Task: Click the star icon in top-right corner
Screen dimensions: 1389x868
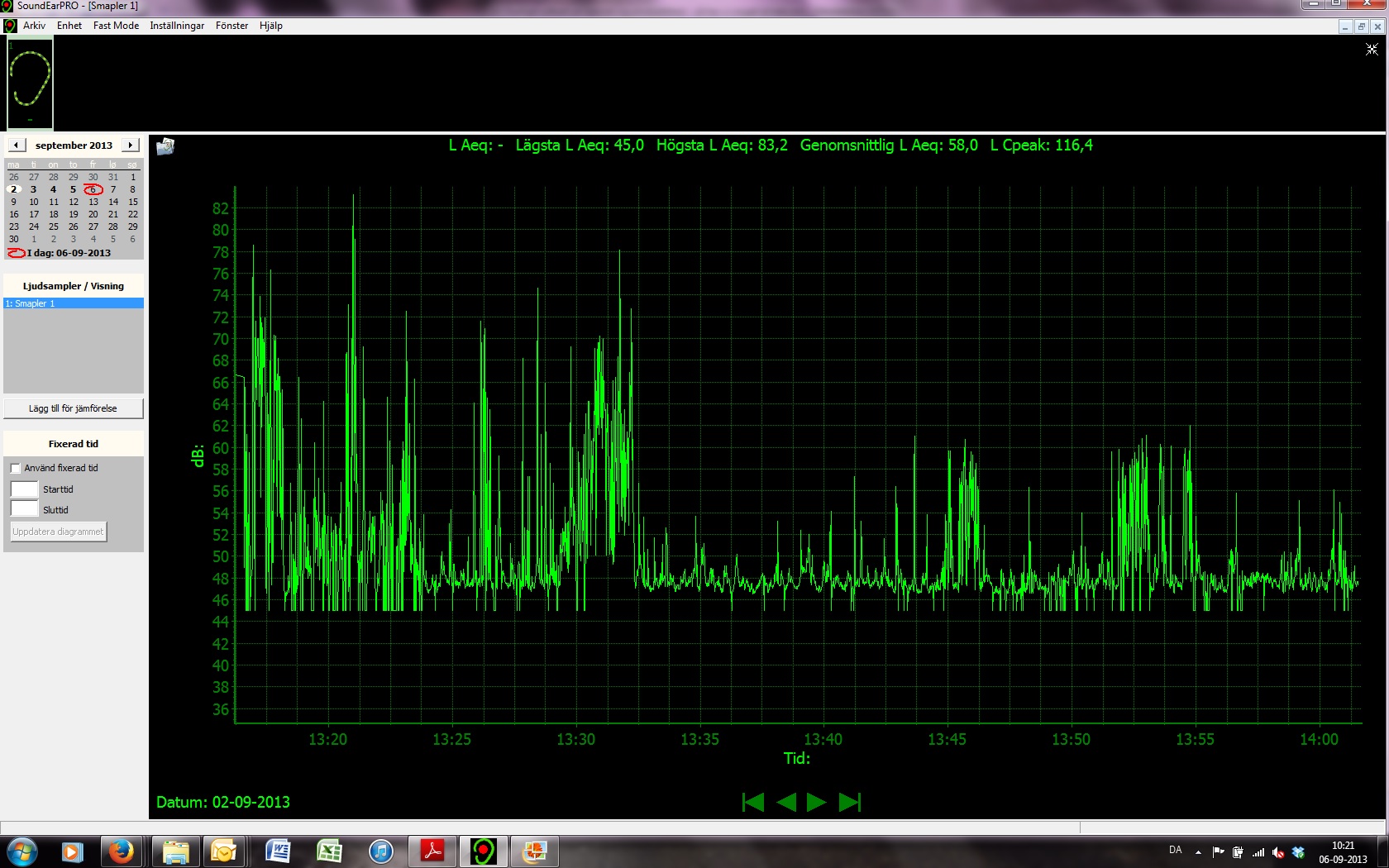Action: point(1372,49)
